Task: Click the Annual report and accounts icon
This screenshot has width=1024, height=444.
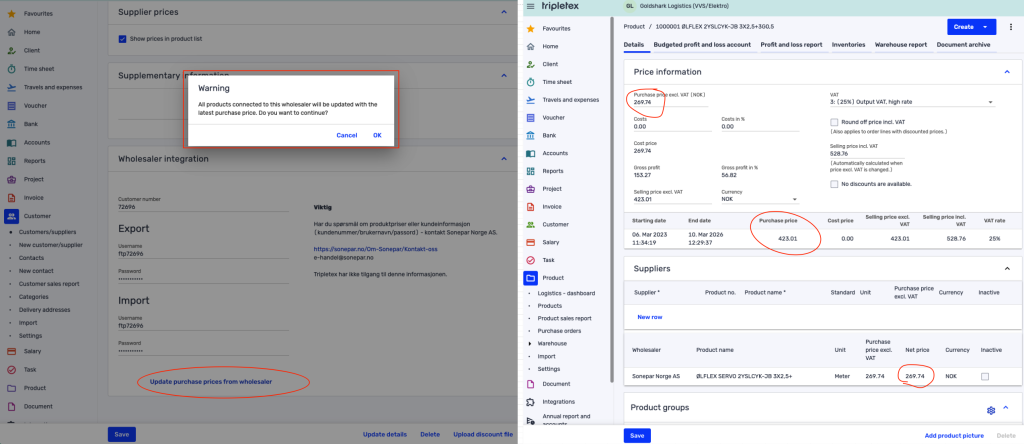Action: pyautogui.click(x=530, y=420)
